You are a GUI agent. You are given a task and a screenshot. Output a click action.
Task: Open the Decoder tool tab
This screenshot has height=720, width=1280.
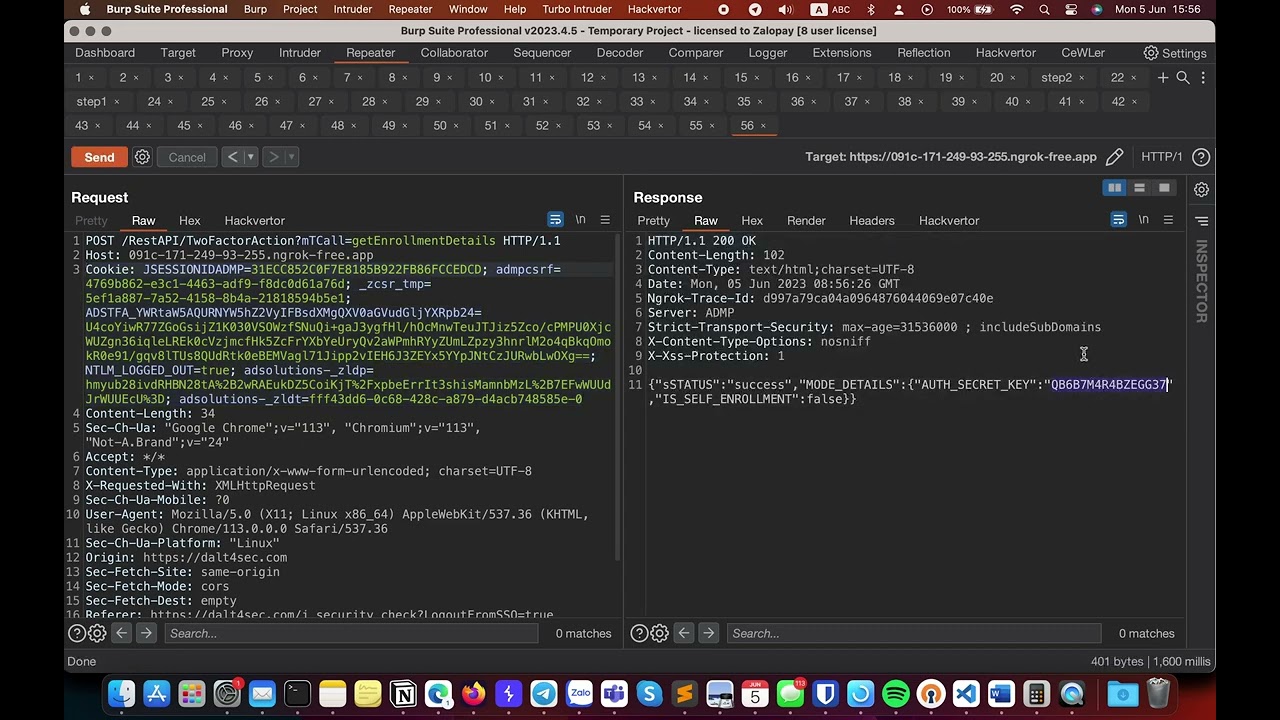620,53
